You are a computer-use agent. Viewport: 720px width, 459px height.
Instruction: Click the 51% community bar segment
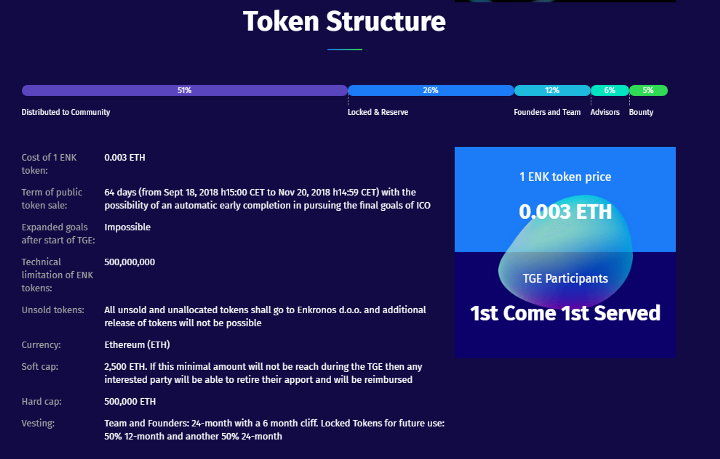tap(184, 90)
